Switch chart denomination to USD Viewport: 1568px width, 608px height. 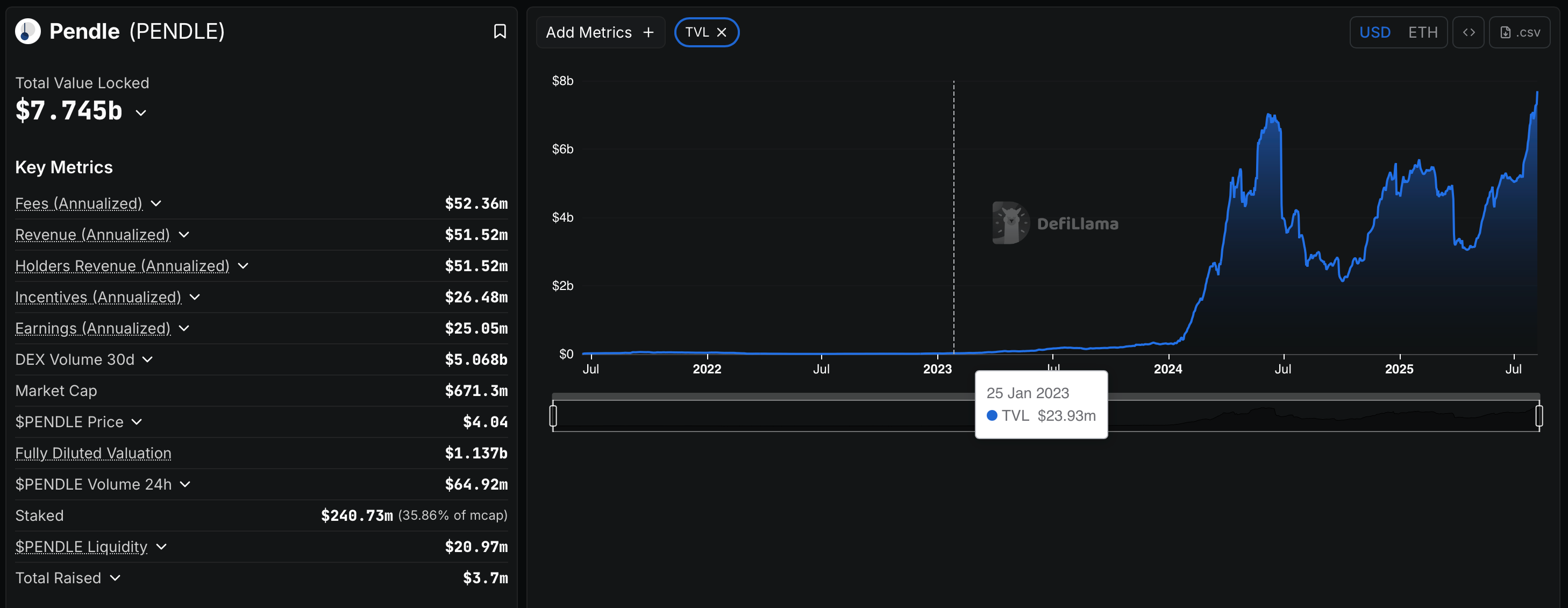click(1374, 32)
